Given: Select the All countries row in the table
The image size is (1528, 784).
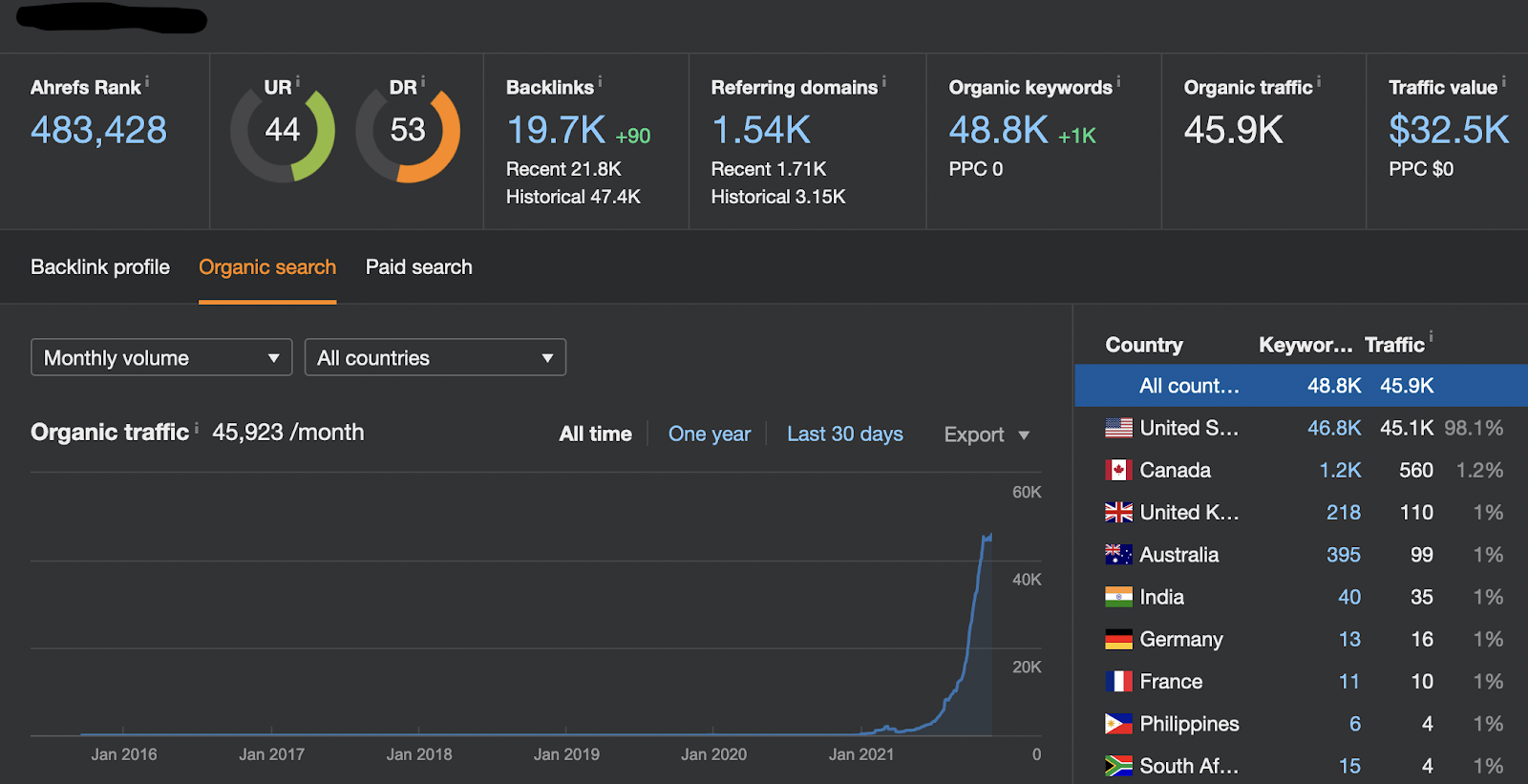Looking at the screenshot, I should pyautogui.click(x=1301, y=386).
